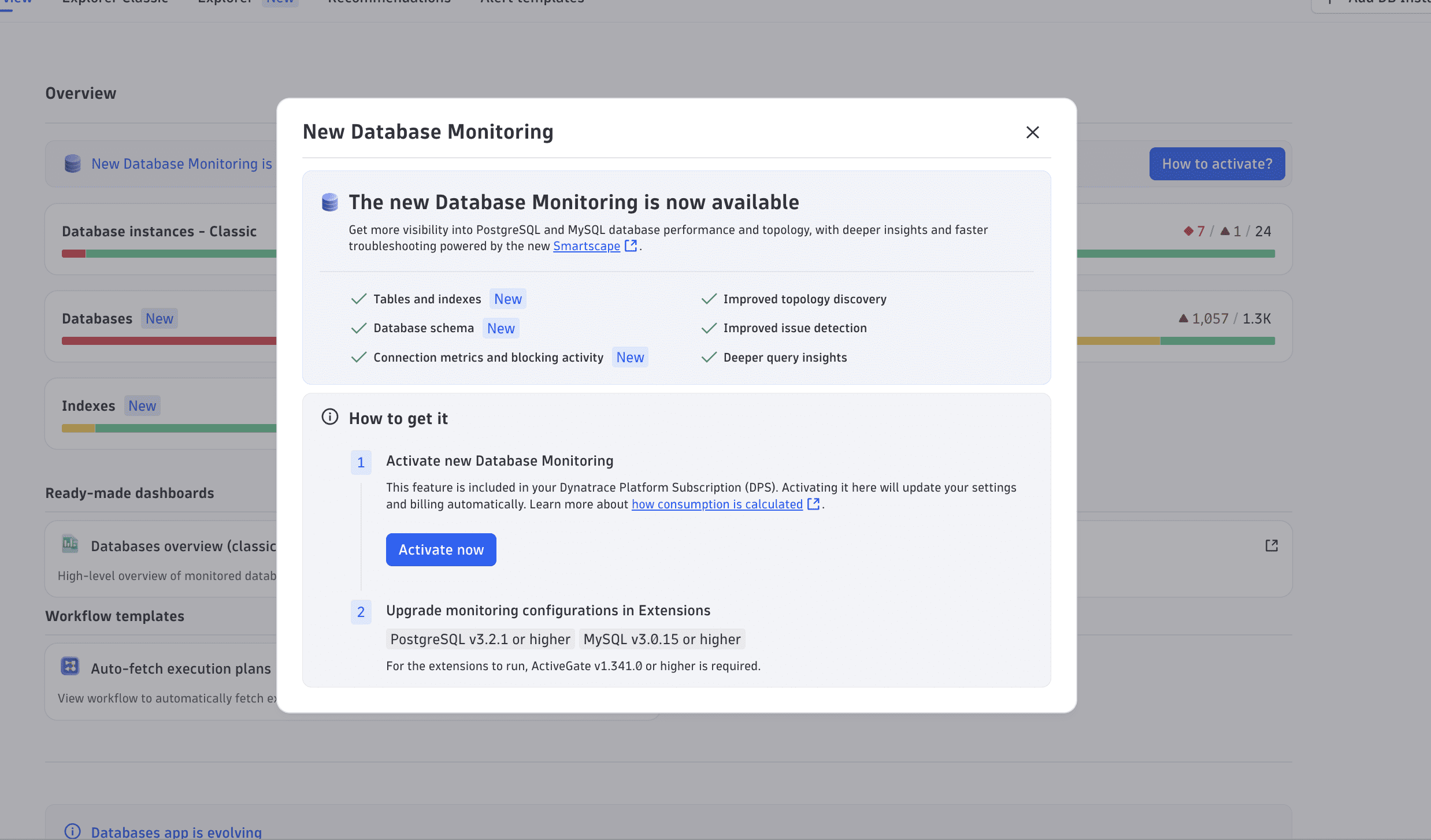
Task: Click Auto-fetch execution plans workflow icon
Action: click(x=70, y=666)
